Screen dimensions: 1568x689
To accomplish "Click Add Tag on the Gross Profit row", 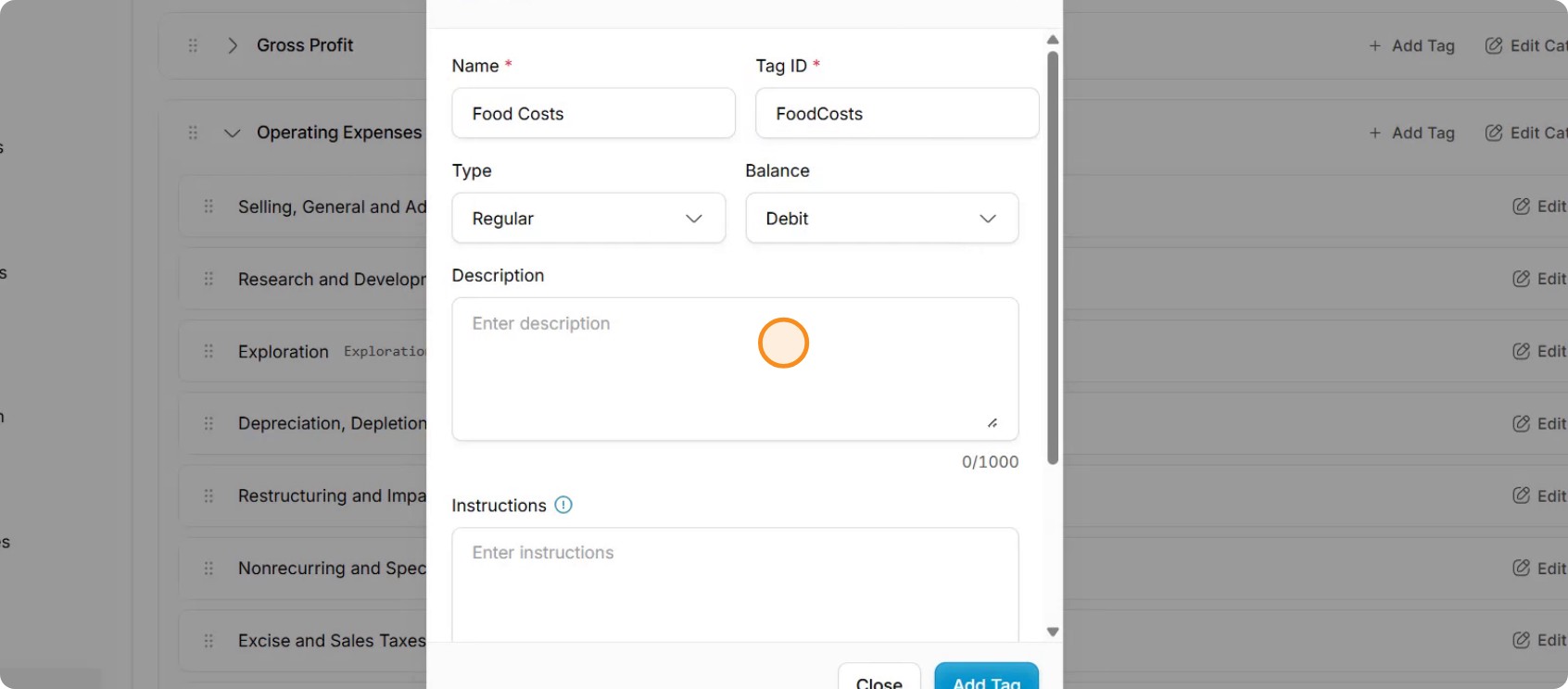I will coord(1412,45).
